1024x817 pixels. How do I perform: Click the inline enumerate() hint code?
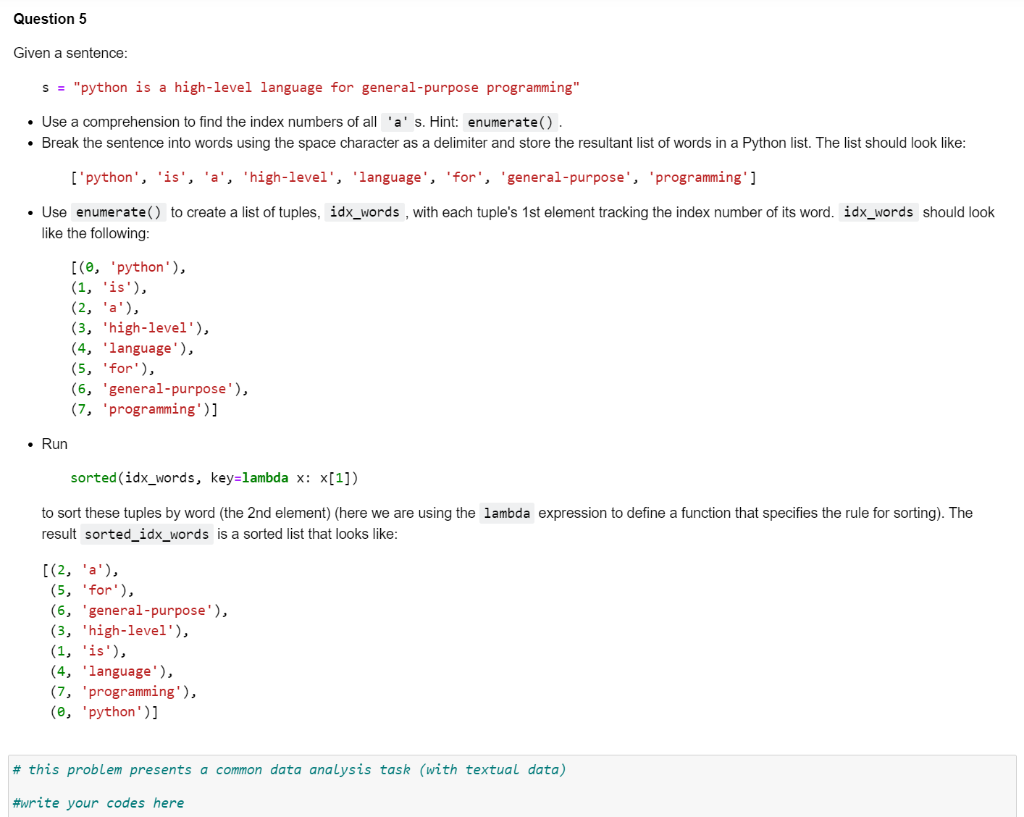pyautogui.click(x=512, y=121)
